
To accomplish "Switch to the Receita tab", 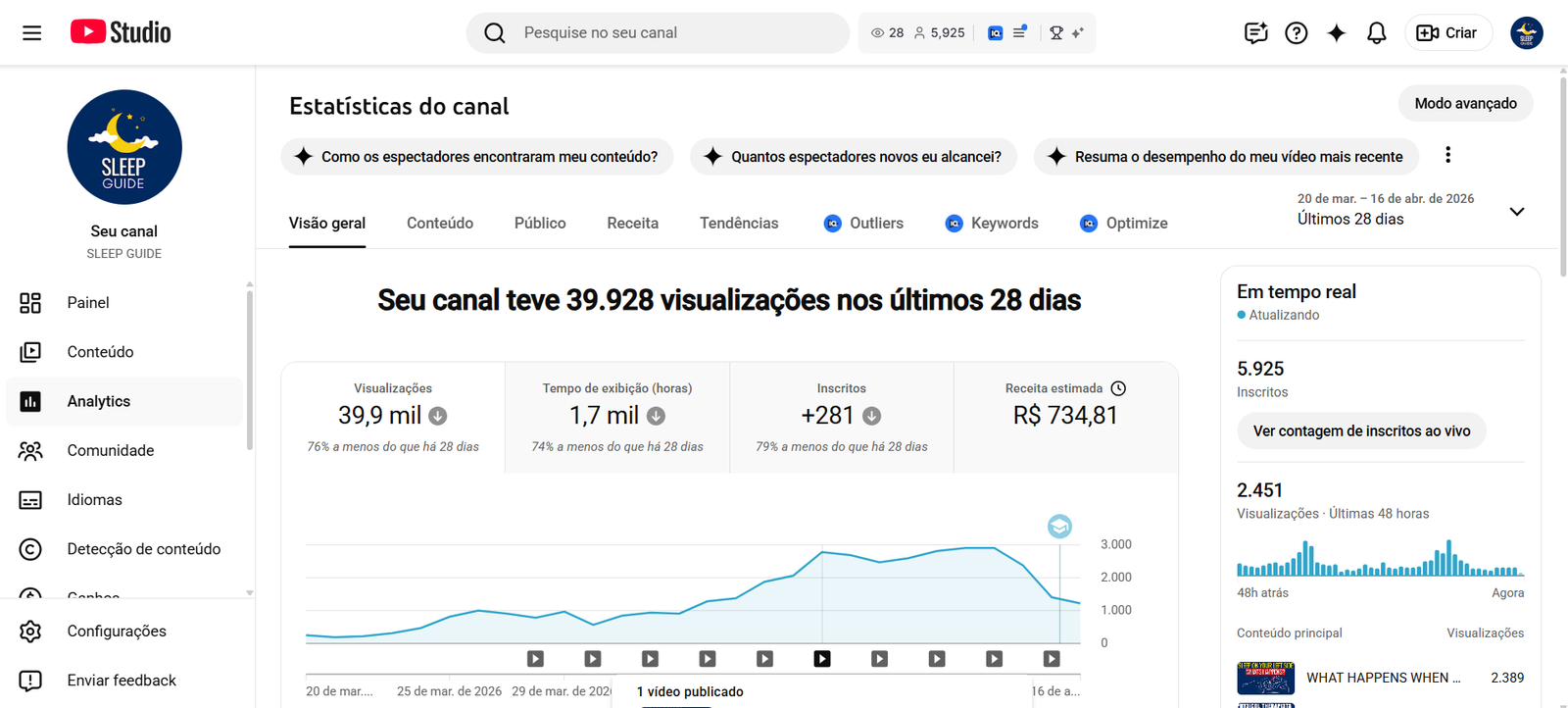I will [633, 224].
